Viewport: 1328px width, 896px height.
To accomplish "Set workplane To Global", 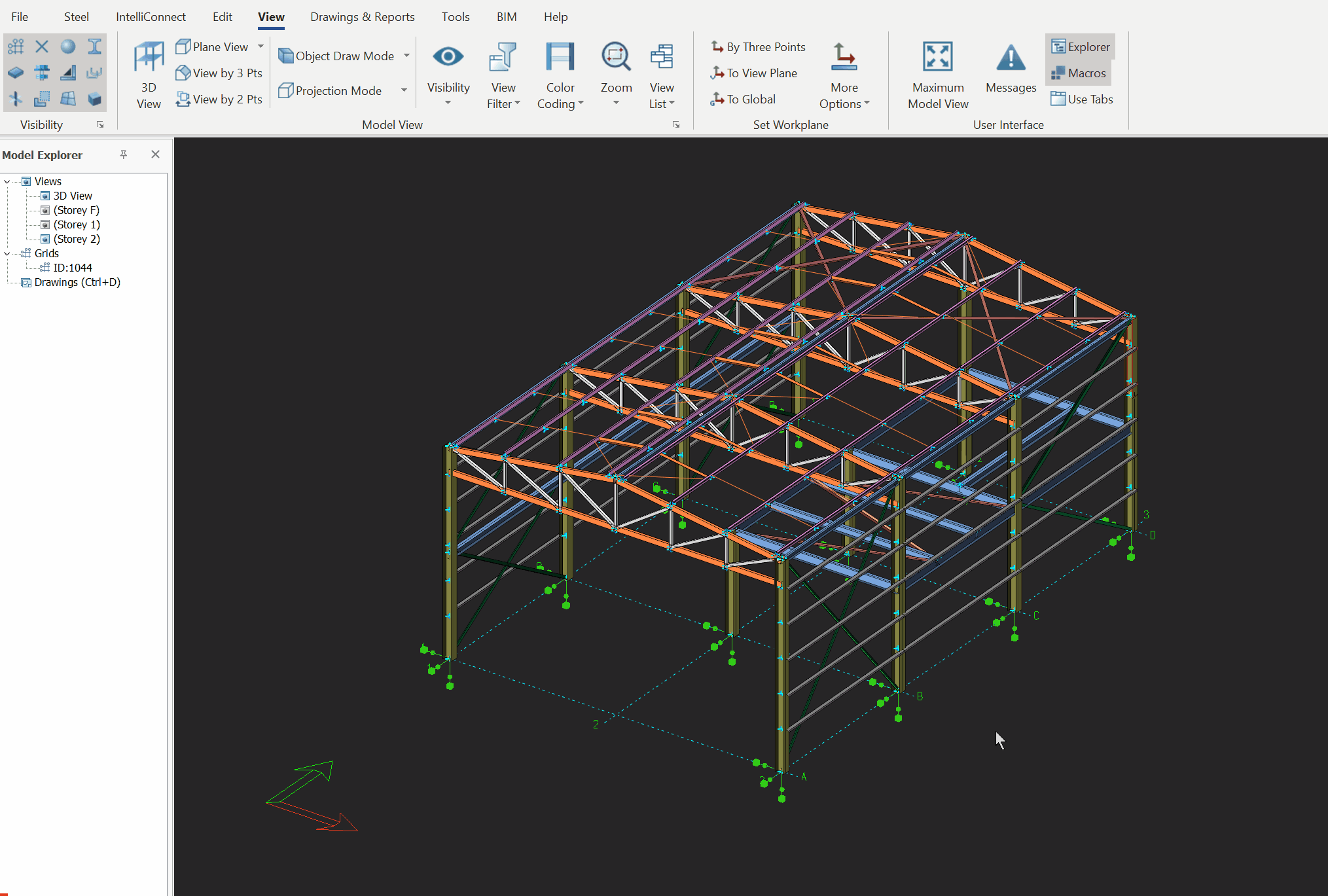I will pos(744,99).
